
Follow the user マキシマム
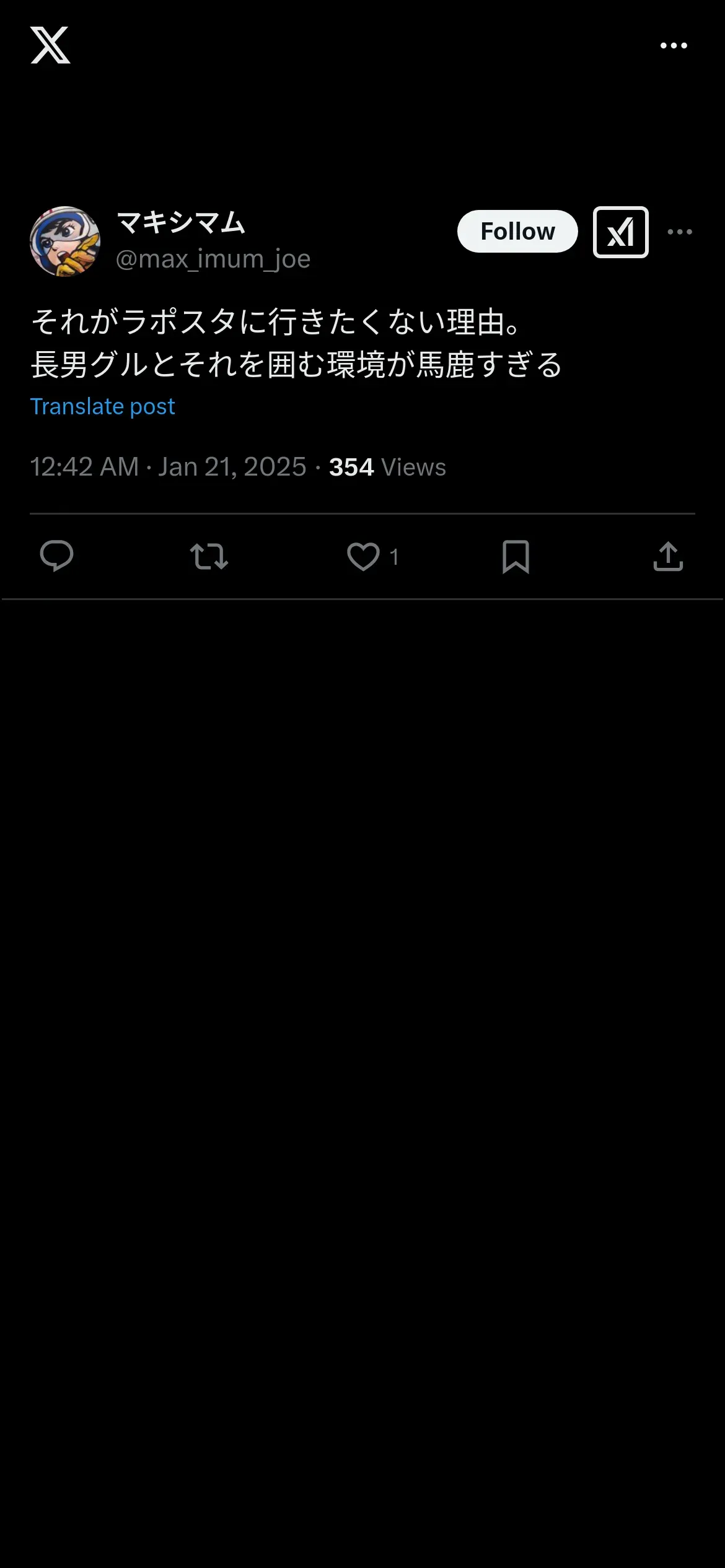click(517, 232)
